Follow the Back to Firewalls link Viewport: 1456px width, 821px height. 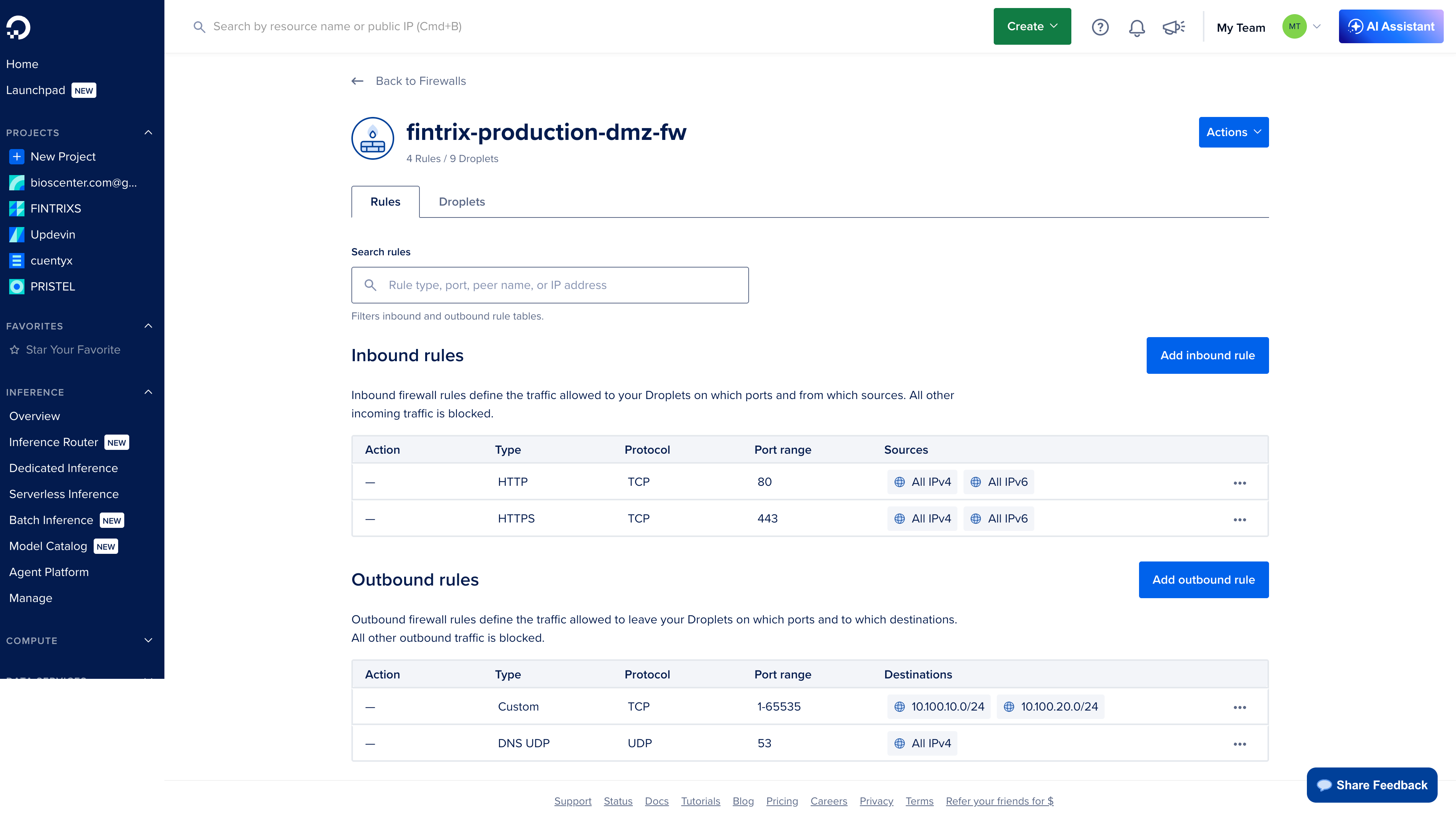[421, 81]
